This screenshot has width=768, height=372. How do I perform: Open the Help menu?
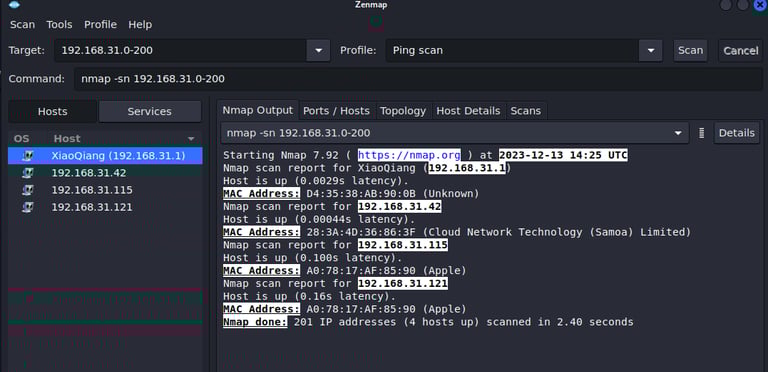(x=140, y=24)
